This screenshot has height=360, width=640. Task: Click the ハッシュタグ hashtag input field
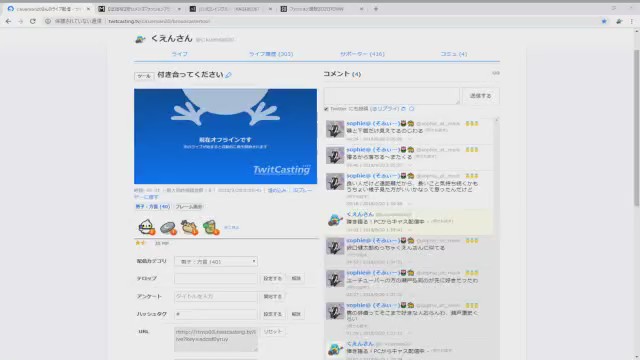216,314
